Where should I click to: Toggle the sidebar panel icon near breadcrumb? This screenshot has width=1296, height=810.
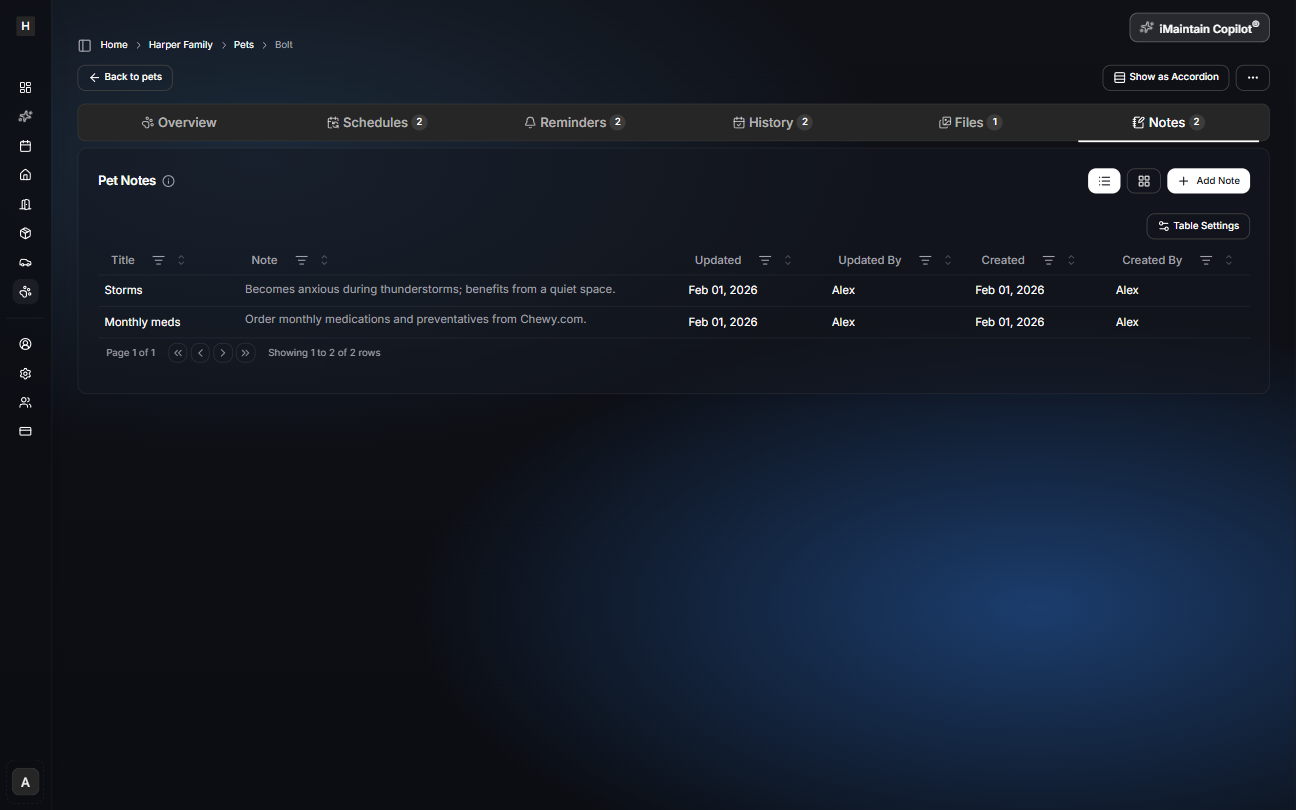tap(85, 45)
